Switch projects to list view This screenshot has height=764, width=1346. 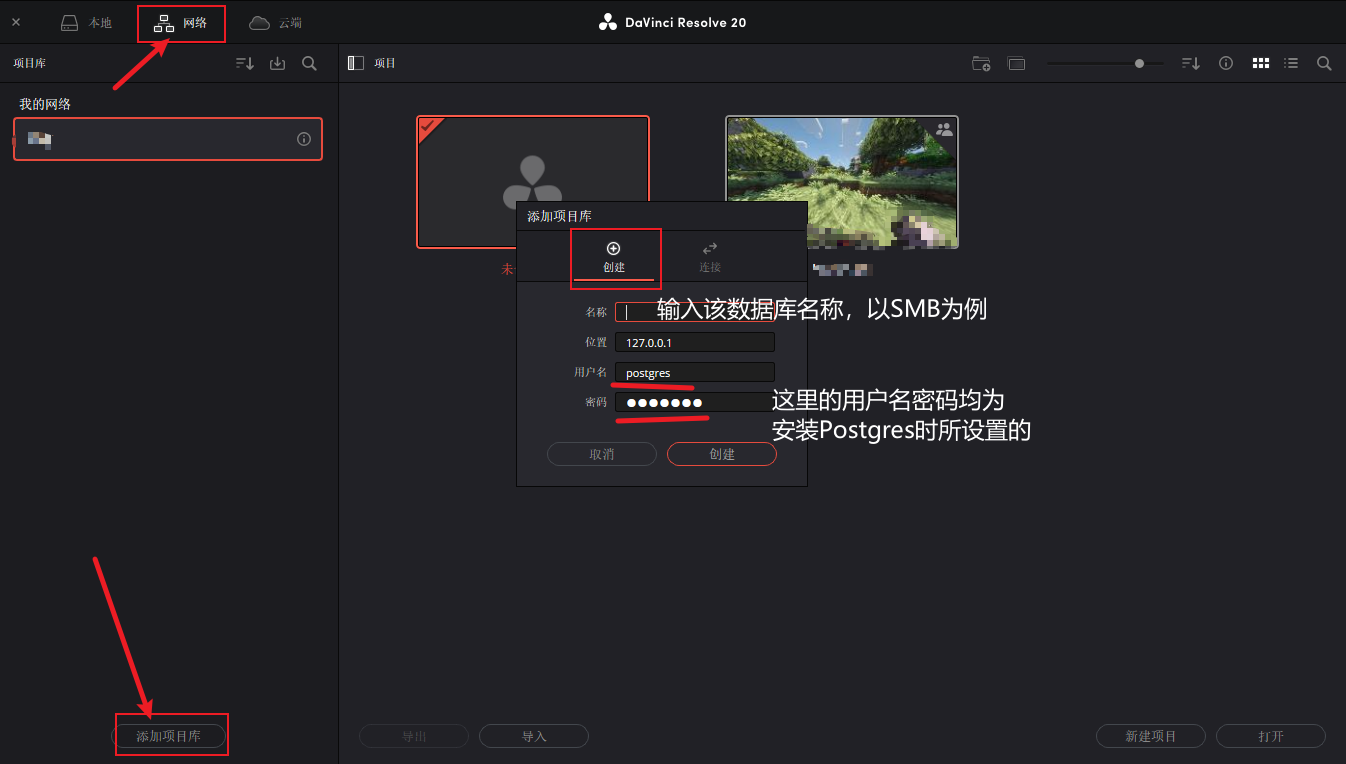1291,63
